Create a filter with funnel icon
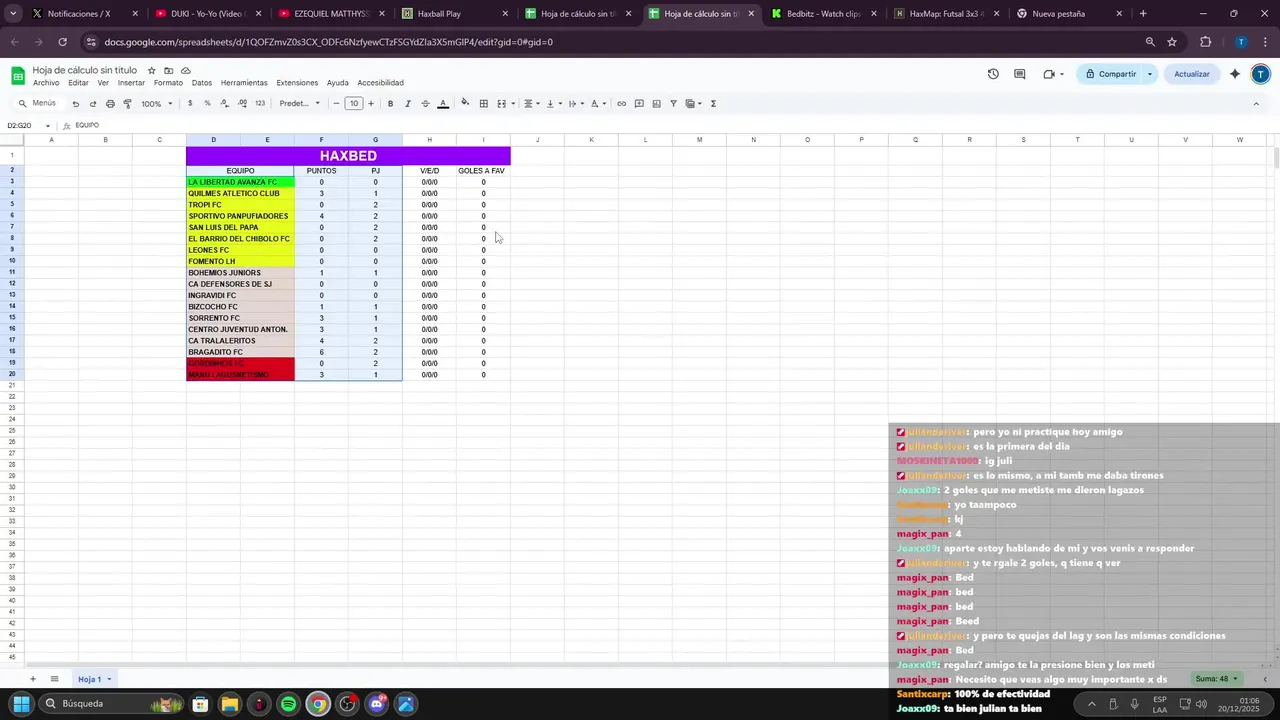Viewport: 1280px width, 720px height. (x=673, y=104)
